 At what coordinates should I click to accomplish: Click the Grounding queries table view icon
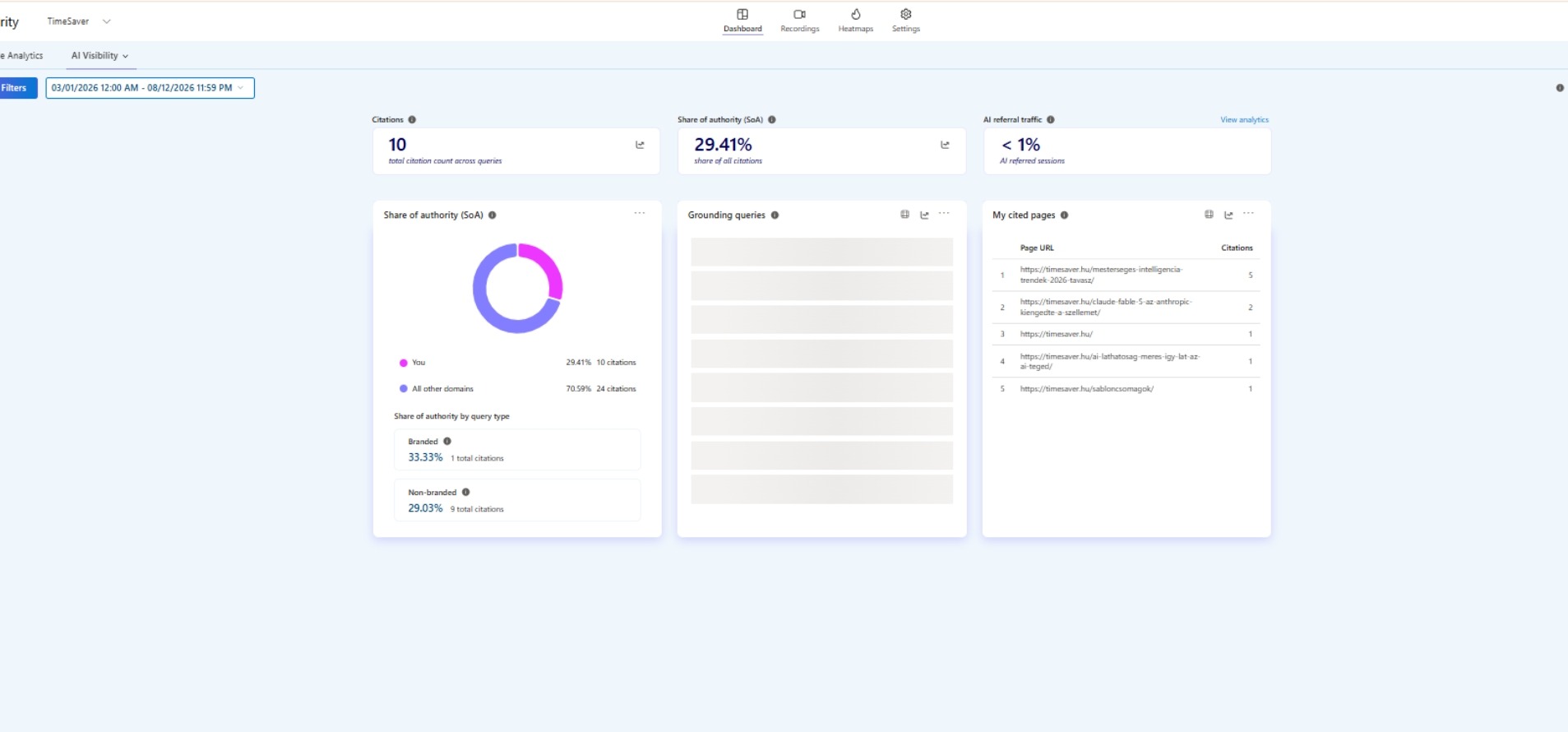coord(904,215)
